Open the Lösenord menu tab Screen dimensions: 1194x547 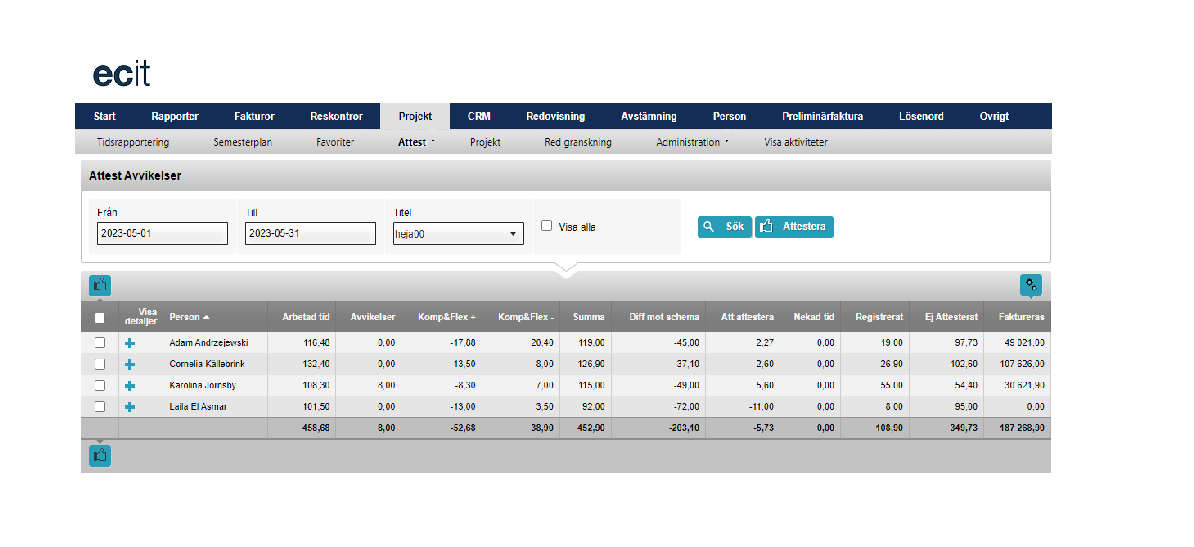point(921,117)
